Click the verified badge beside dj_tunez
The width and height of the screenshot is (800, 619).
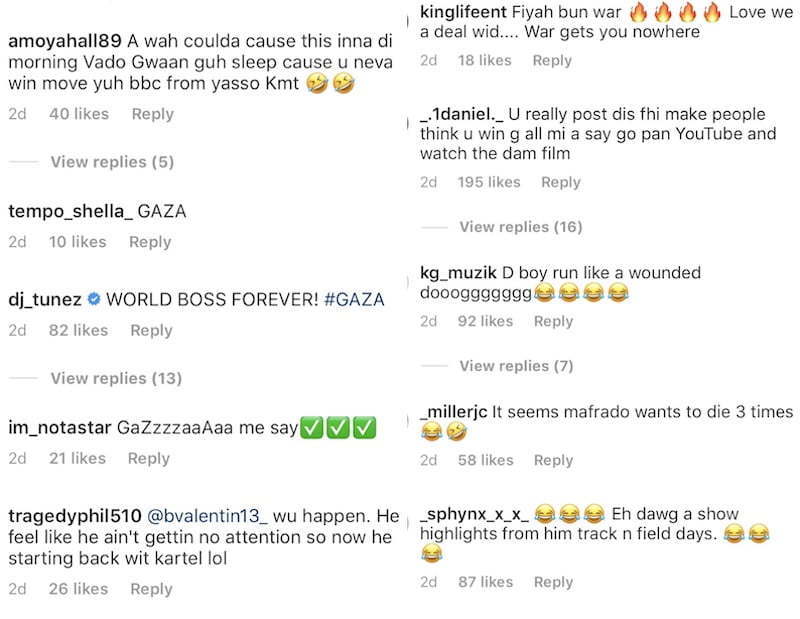94,299
